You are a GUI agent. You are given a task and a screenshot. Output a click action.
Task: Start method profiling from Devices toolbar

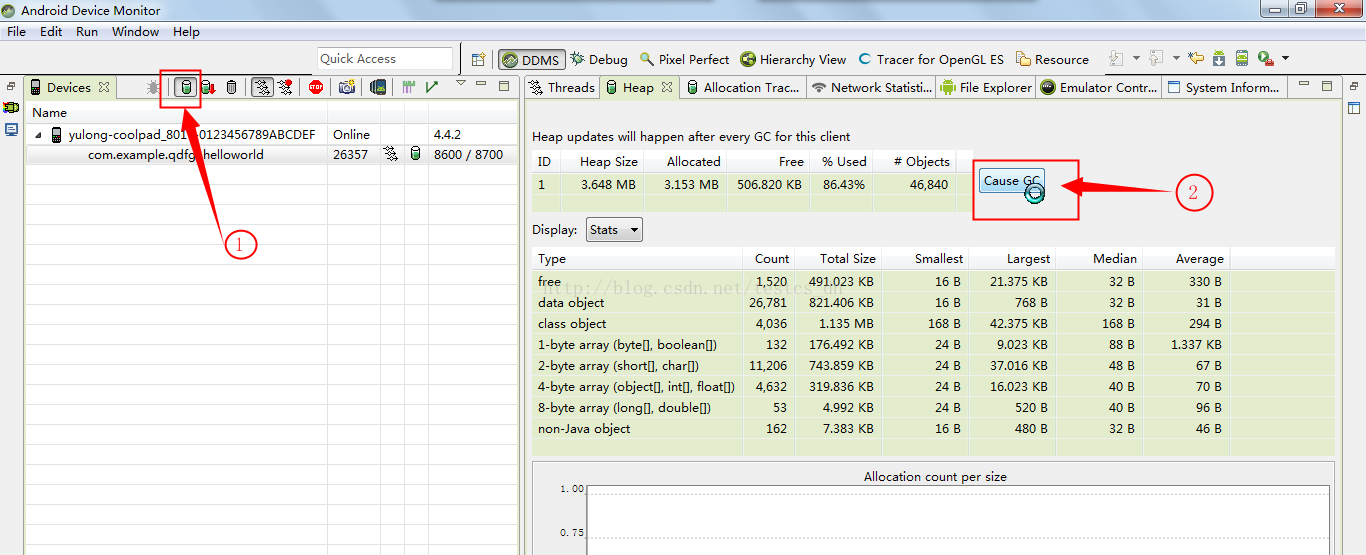(286, 88)
